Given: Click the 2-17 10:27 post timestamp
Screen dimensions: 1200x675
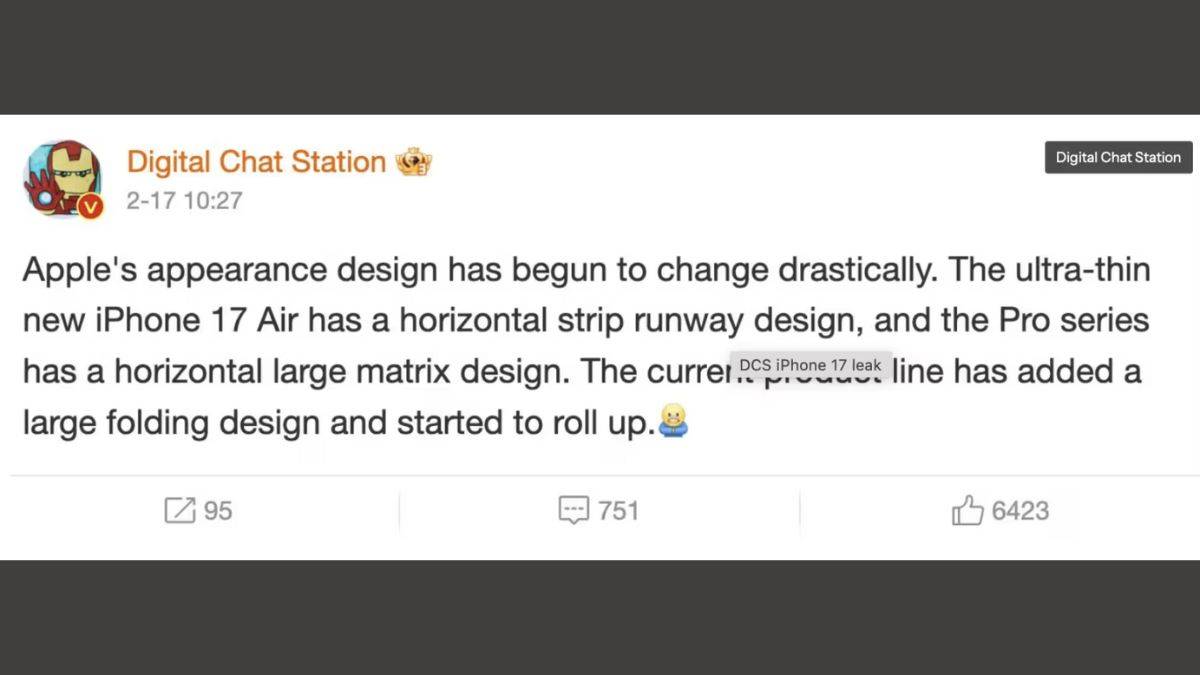Looking at the screenshot, I should [184, 200].
